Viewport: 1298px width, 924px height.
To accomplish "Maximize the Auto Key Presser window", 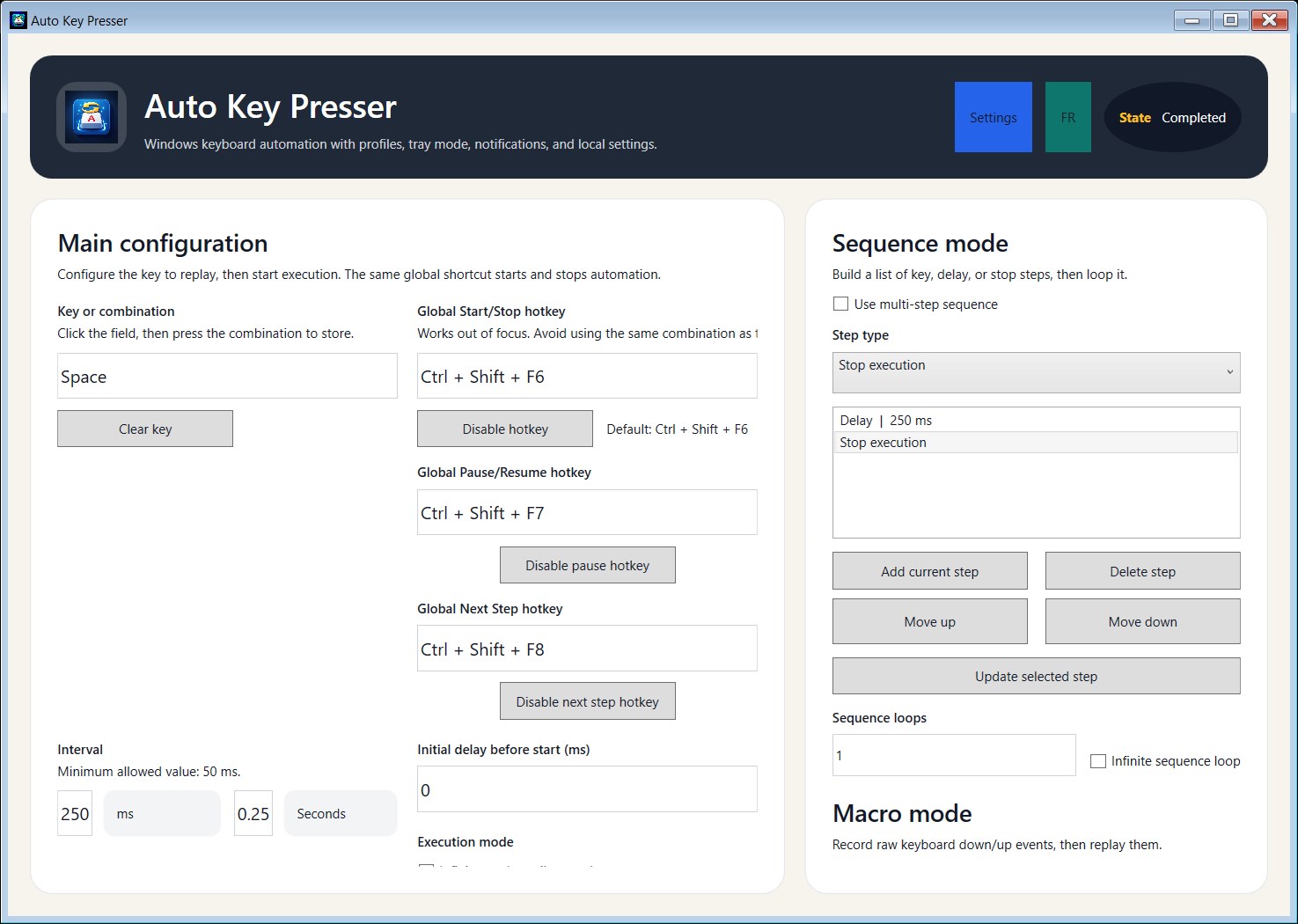I will point(1230,20).
